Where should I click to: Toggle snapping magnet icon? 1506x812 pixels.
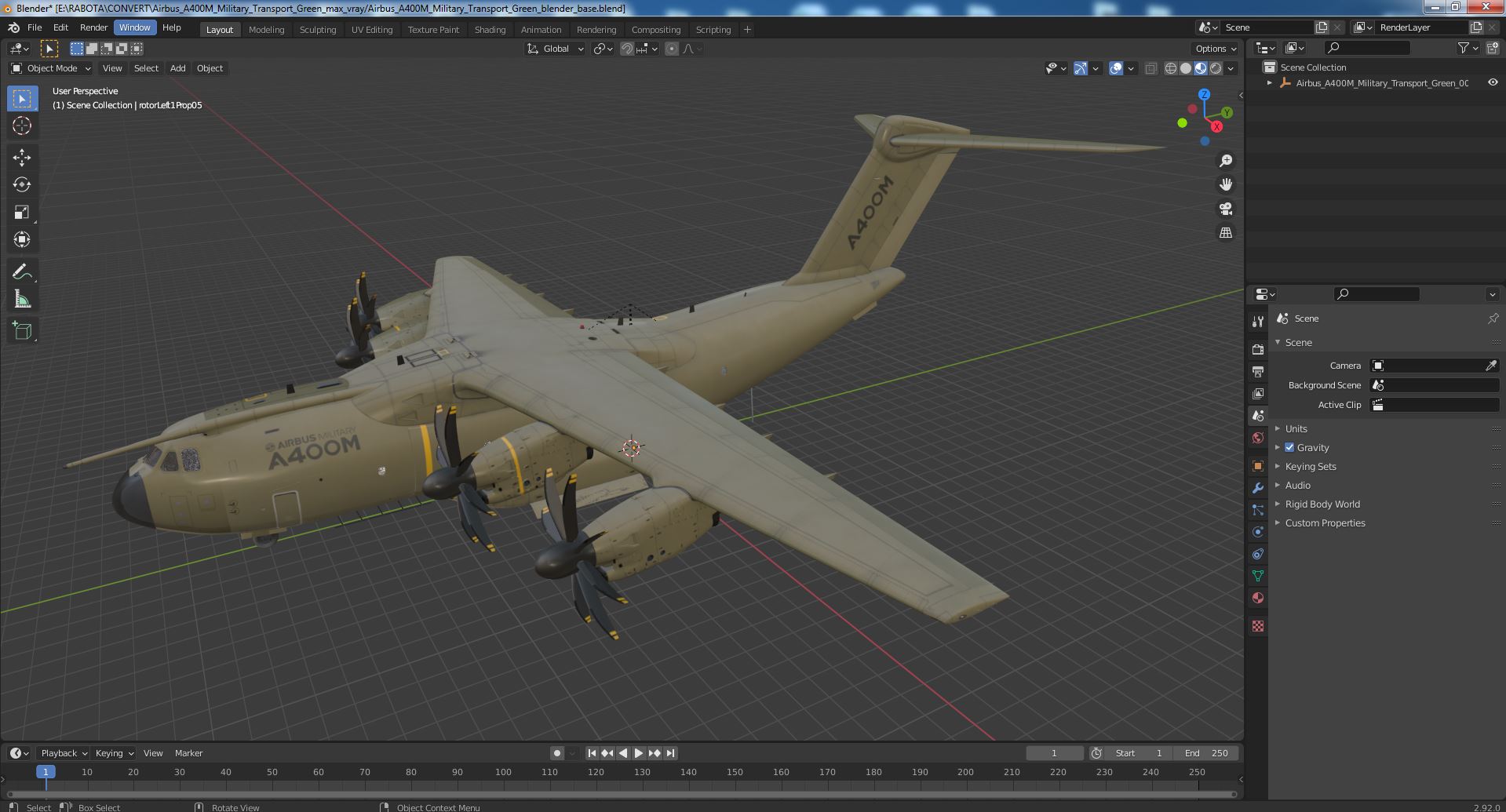coord(627,49)
